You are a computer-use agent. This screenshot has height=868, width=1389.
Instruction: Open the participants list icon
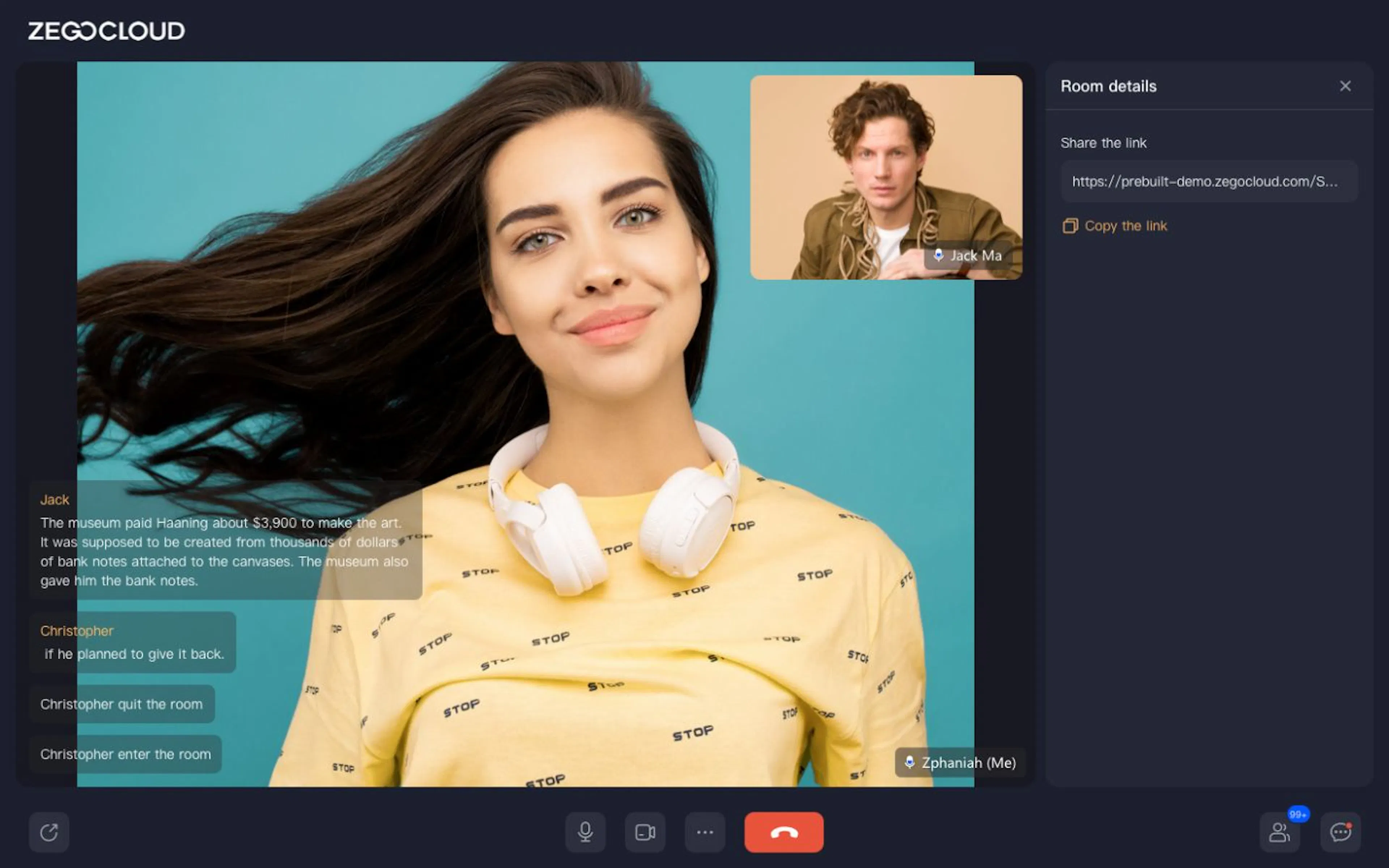tap(1279, 832)
